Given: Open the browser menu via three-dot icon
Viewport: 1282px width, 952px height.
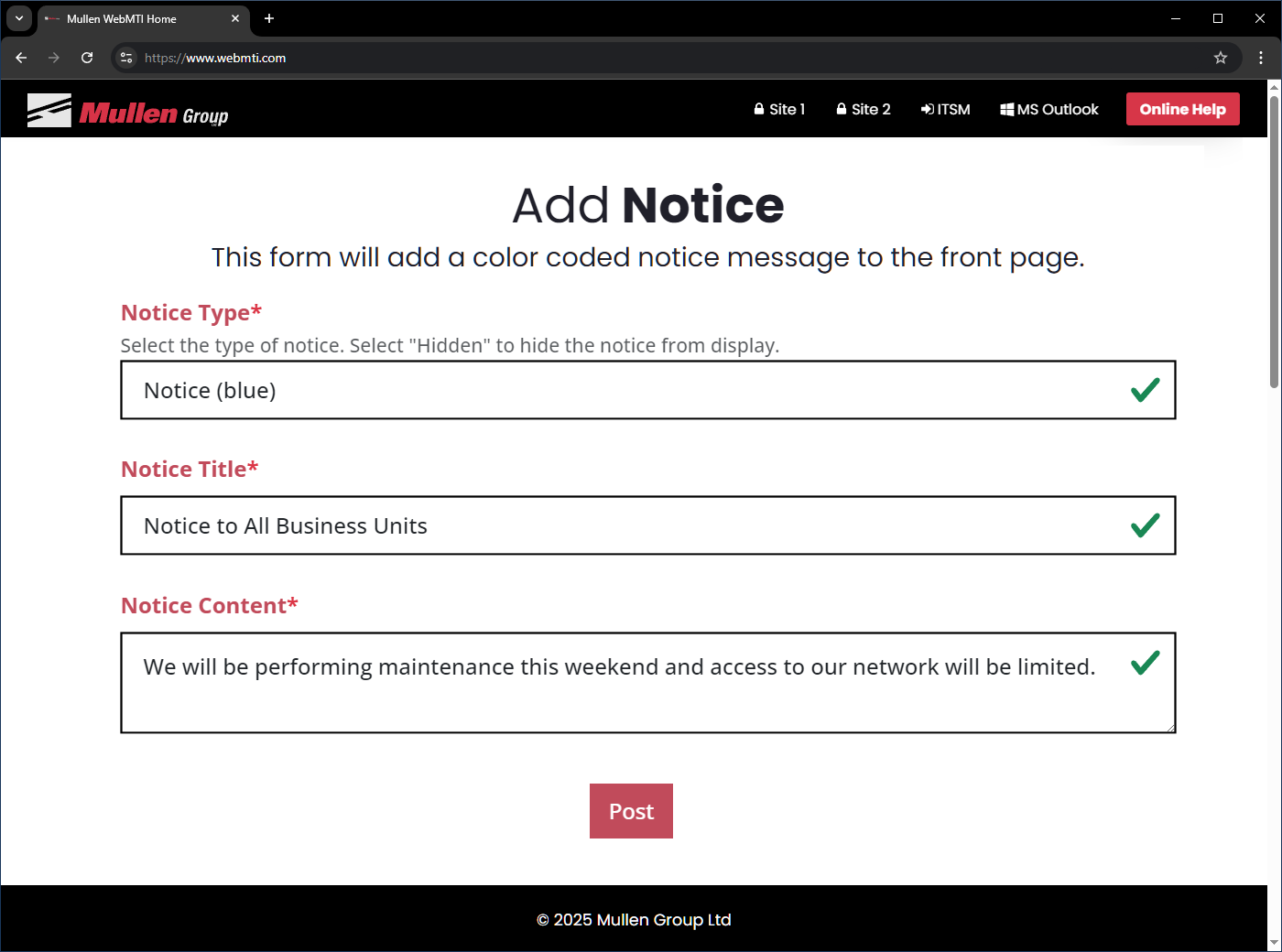Looking at the screenshot, I should pyautogui.click(x=1260, y=57).
